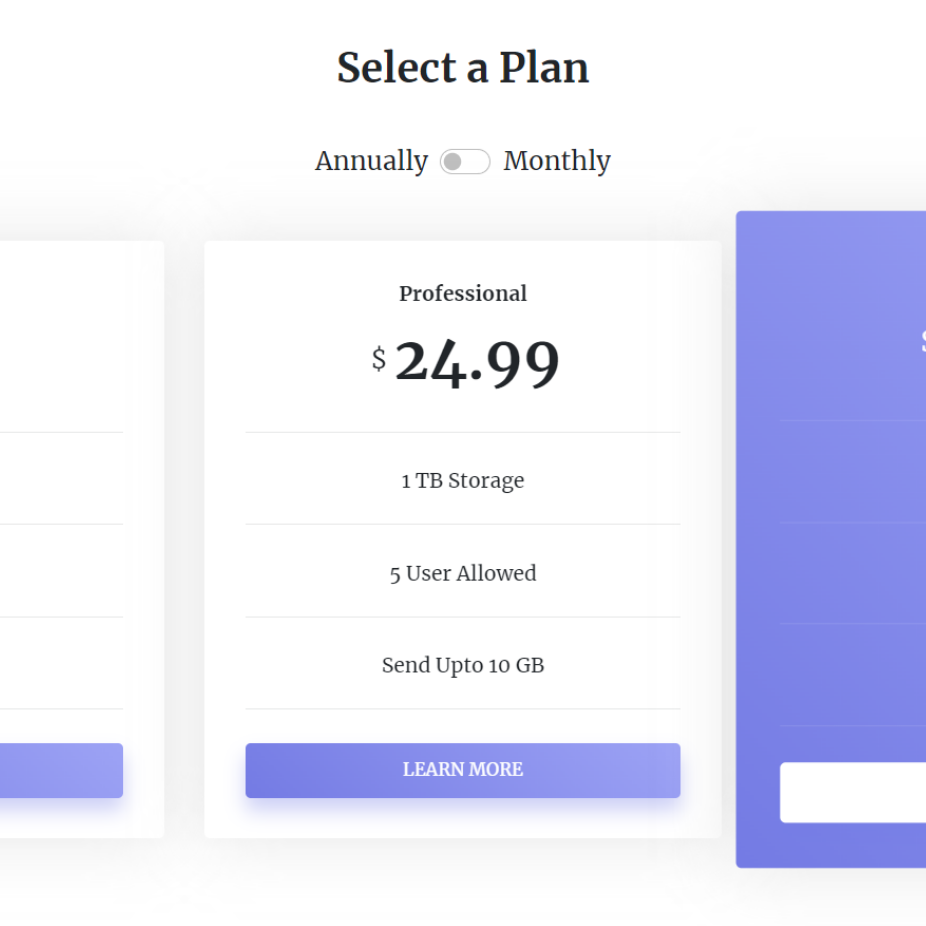Click the 24.99 price amount
The width and height of the screenshot is (926, 926).
coord(477,363)
